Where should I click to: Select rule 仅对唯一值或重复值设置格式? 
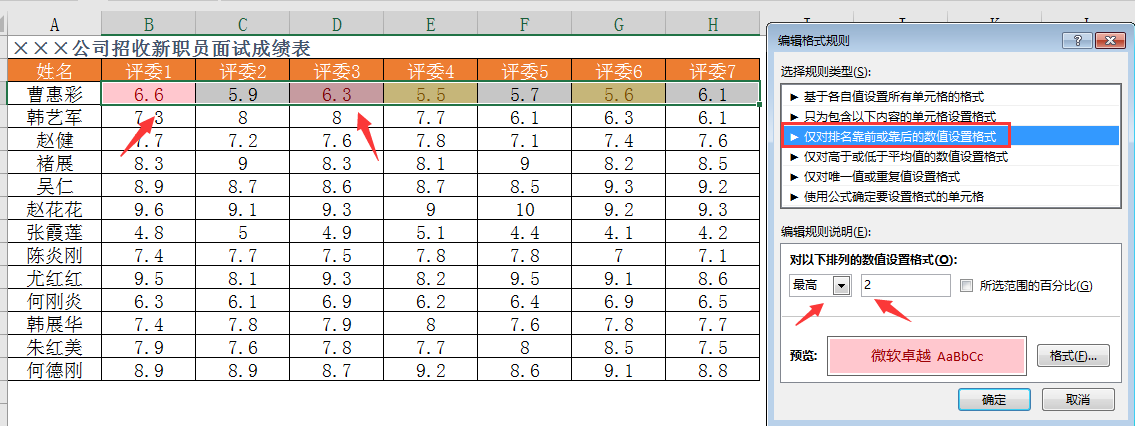tap(950, 176)
